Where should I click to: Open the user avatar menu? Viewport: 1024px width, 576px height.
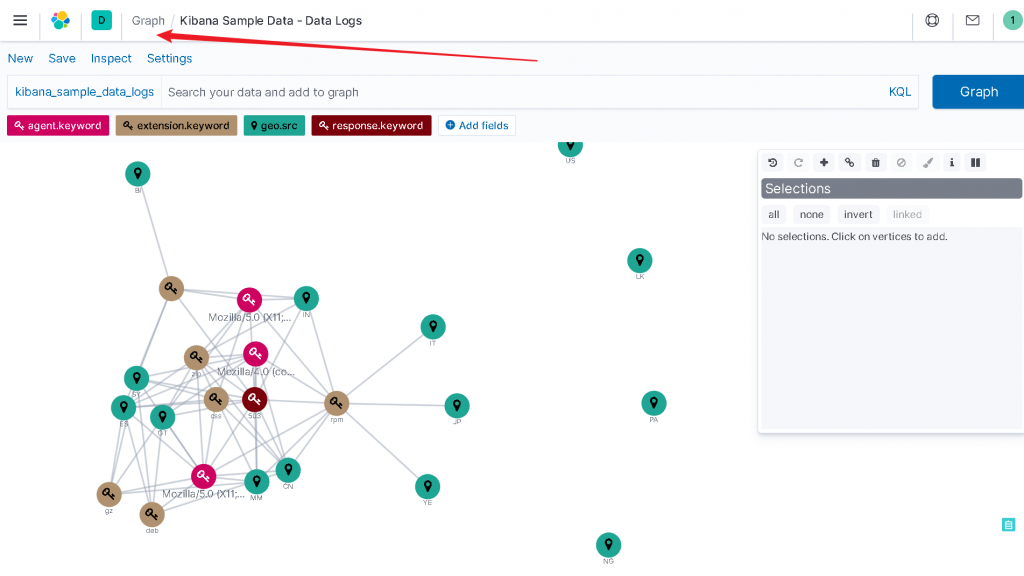(x=1012, y=20)
